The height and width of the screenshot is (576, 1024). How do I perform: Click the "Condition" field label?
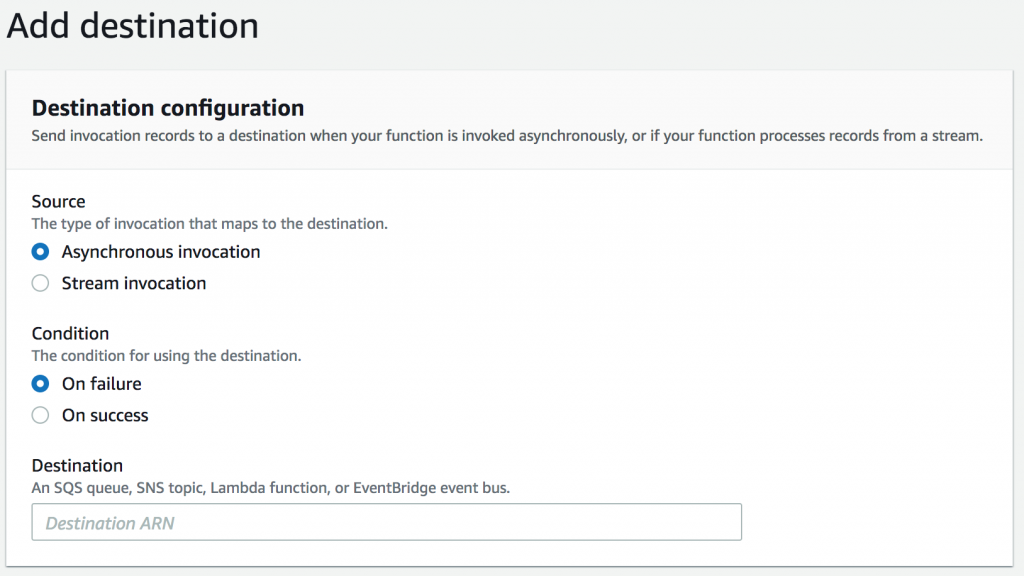(x=71, y=333)
